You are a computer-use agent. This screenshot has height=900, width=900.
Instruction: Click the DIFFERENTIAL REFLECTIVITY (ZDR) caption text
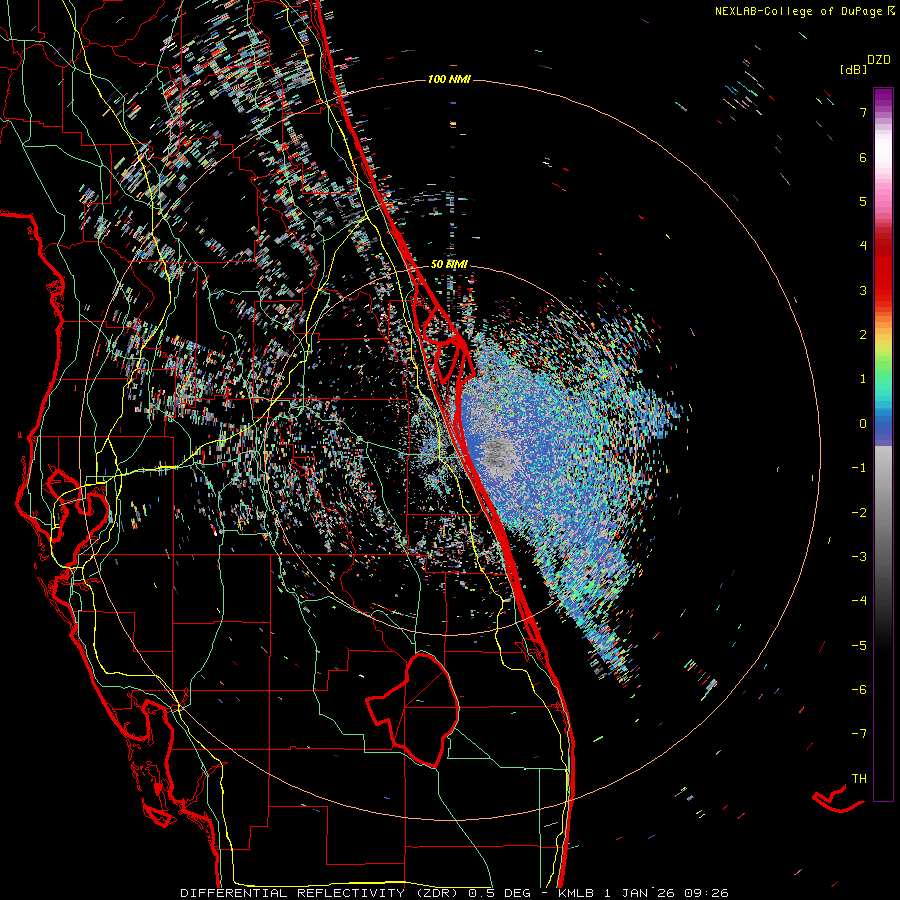(321, 893)
